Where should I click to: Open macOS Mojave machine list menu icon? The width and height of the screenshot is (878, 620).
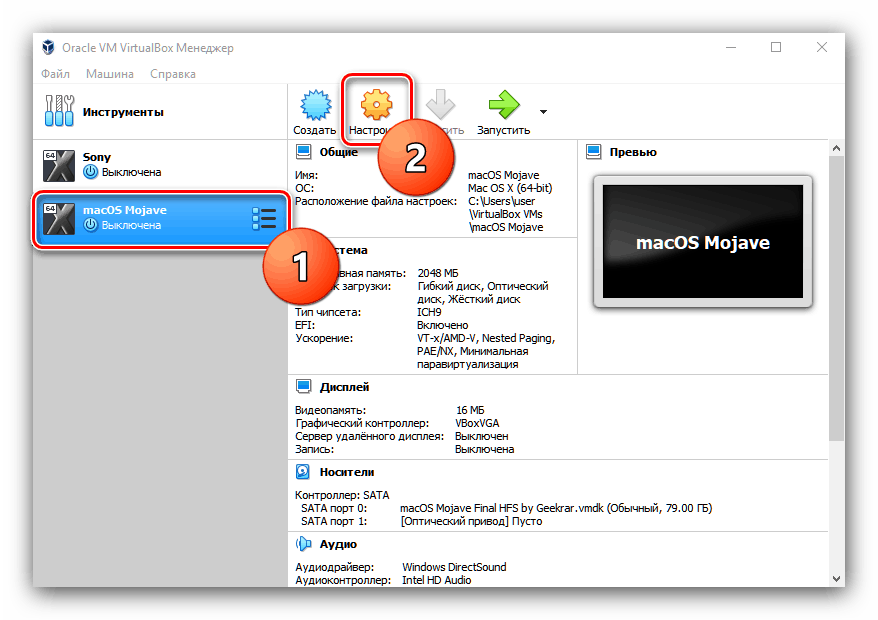[x=264, y=218]
